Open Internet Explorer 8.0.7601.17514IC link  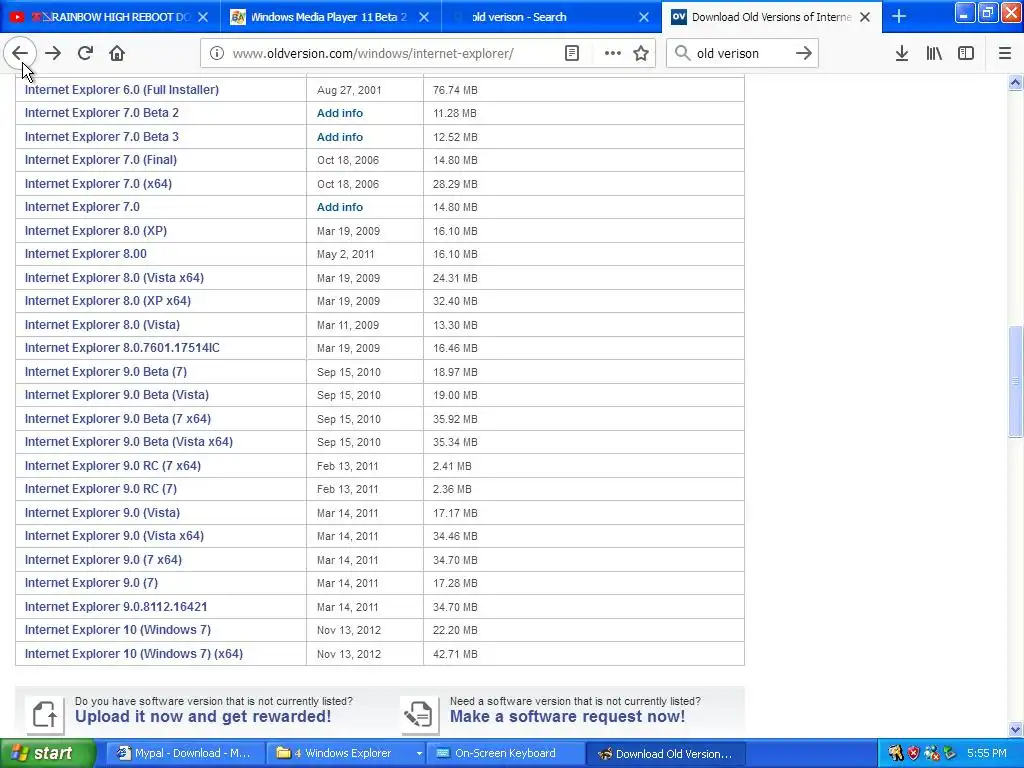[x=122, y=348]
